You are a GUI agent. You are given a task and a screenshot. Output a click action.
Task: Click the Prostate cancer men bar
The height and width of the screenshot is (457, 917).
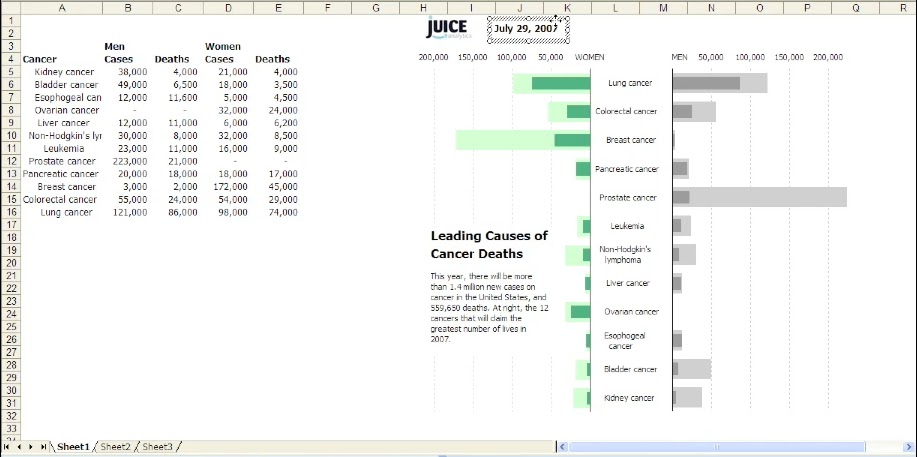[x=760, y=197]
